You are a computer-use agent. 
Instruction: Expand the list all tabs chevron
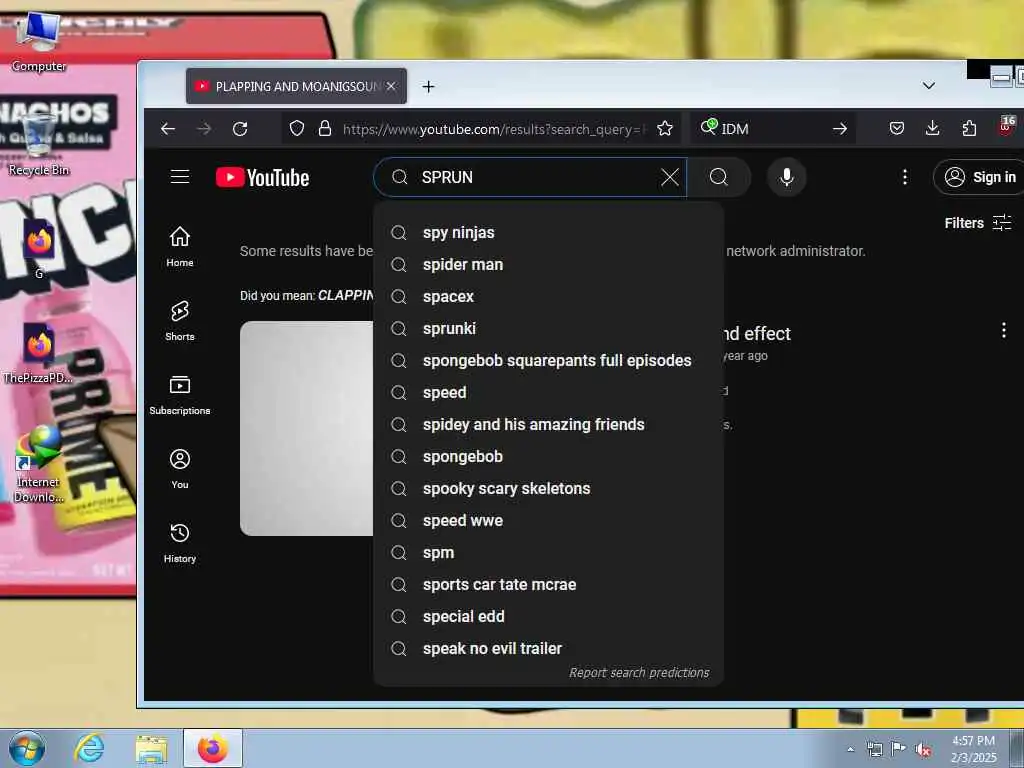click(x=929, y=86)
